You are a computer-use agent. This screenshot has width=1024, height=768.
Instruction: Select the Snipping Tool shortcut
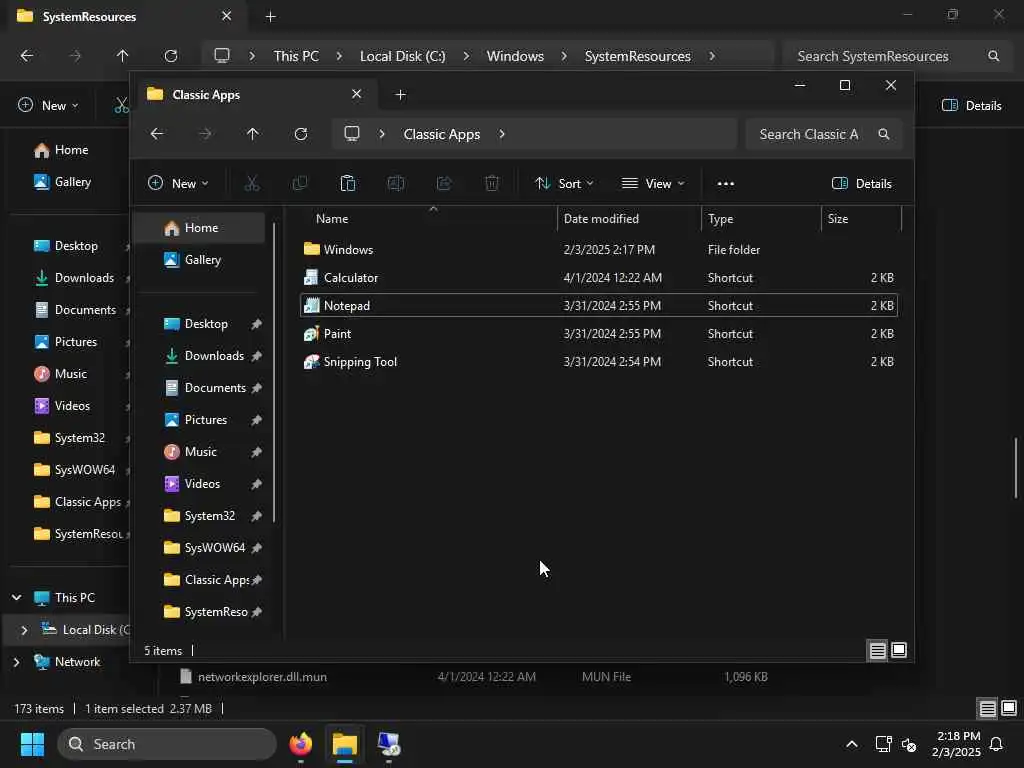[360, 362]
